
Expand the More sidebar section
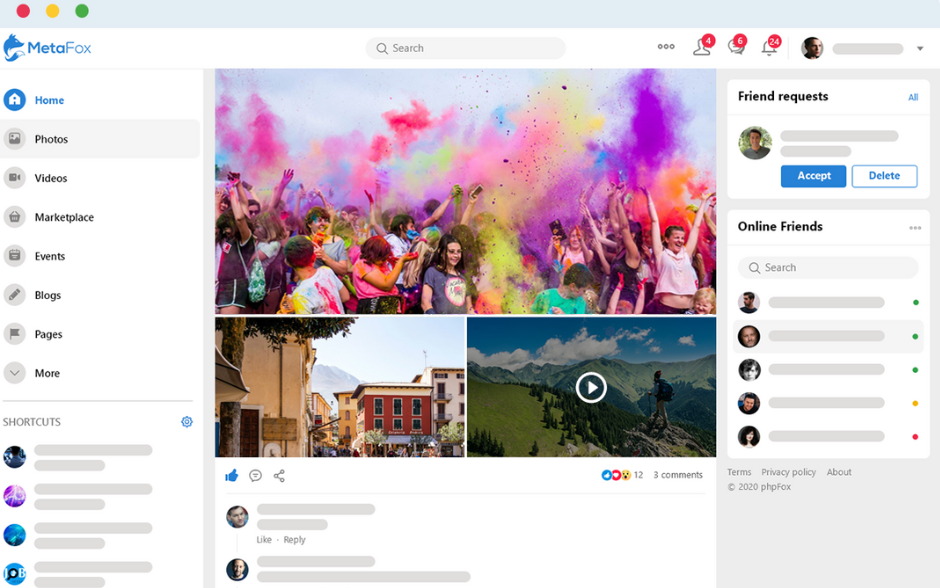47,373
